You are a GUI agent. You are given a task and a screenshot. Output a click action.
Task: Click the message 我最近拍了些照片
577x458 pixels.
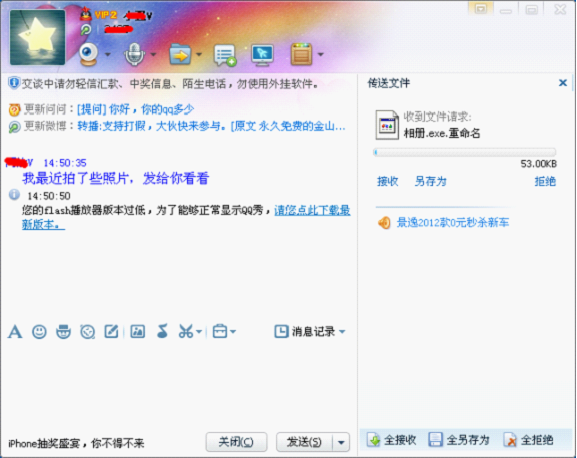(x=116, y=178)
